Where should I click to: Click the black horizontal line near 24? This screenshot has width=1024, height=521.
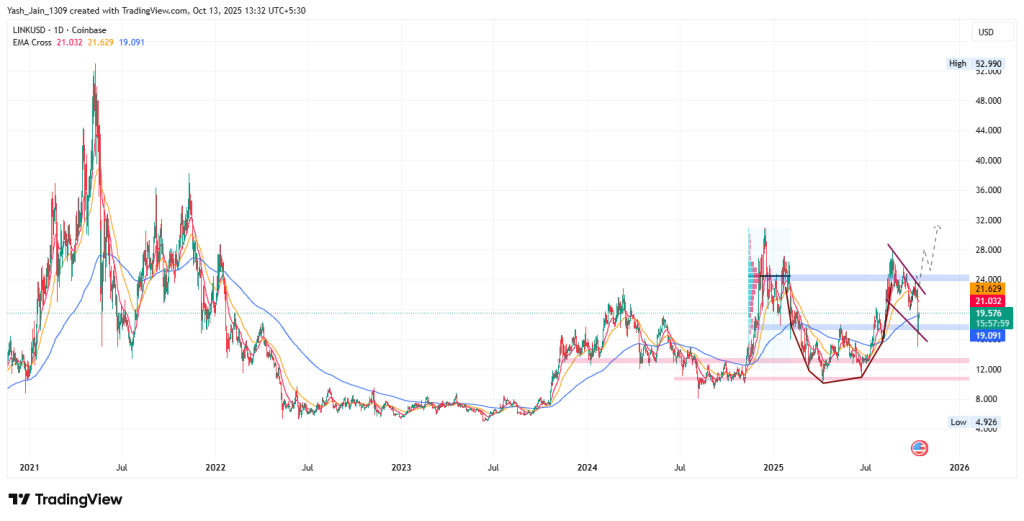click(768, 275)
